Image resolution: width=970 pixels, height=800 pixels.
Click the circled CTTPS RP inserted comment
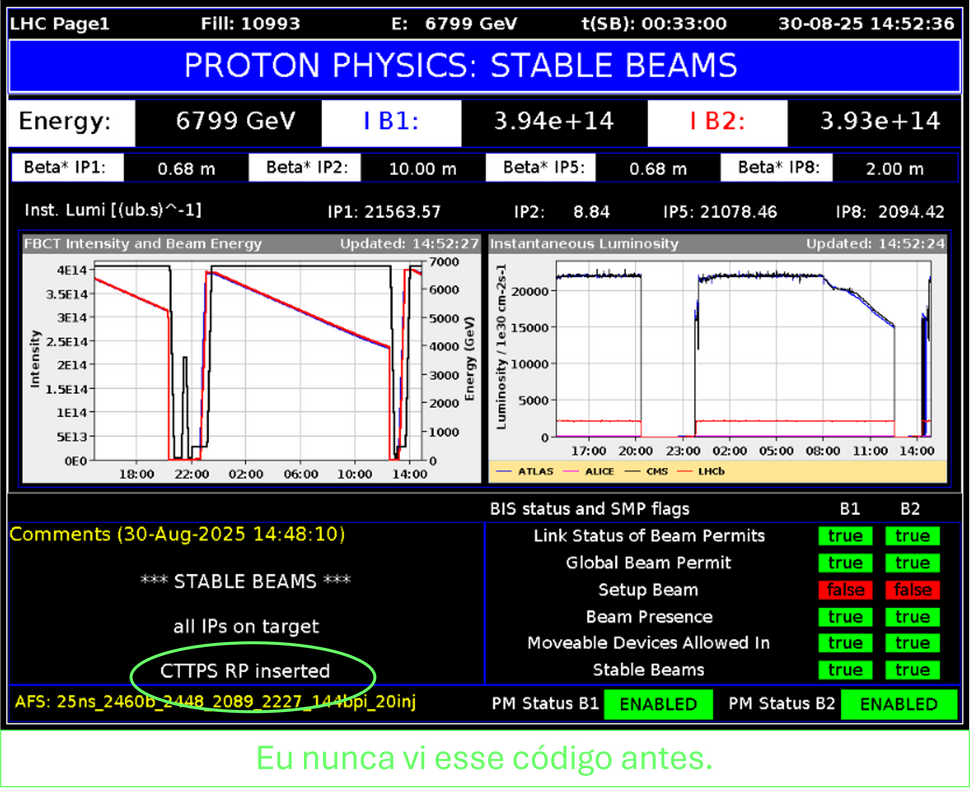click(x=245, y=671)
